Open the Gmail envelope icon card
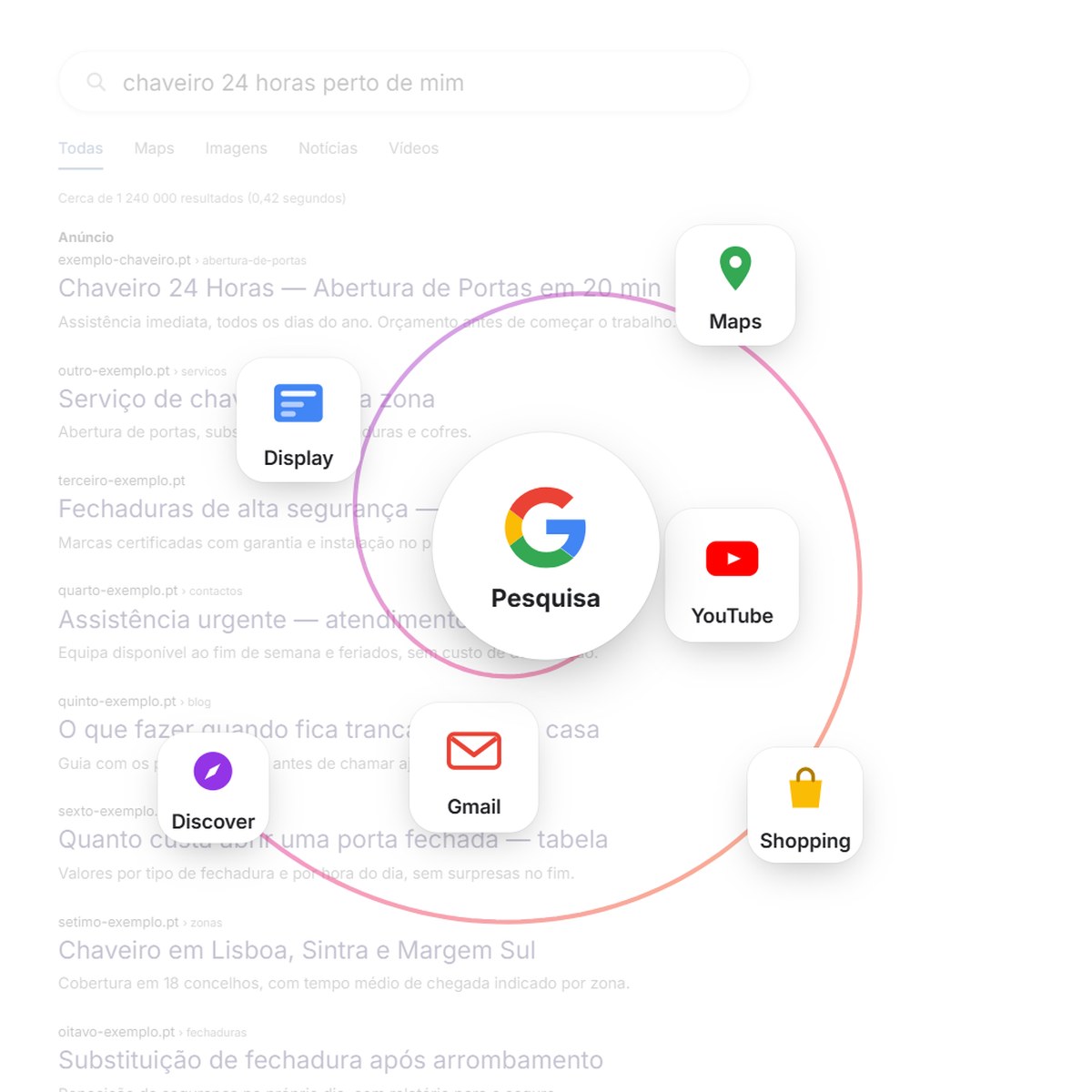The width and height of the screenshot is (1092, 1092). (x=474, y=767)
